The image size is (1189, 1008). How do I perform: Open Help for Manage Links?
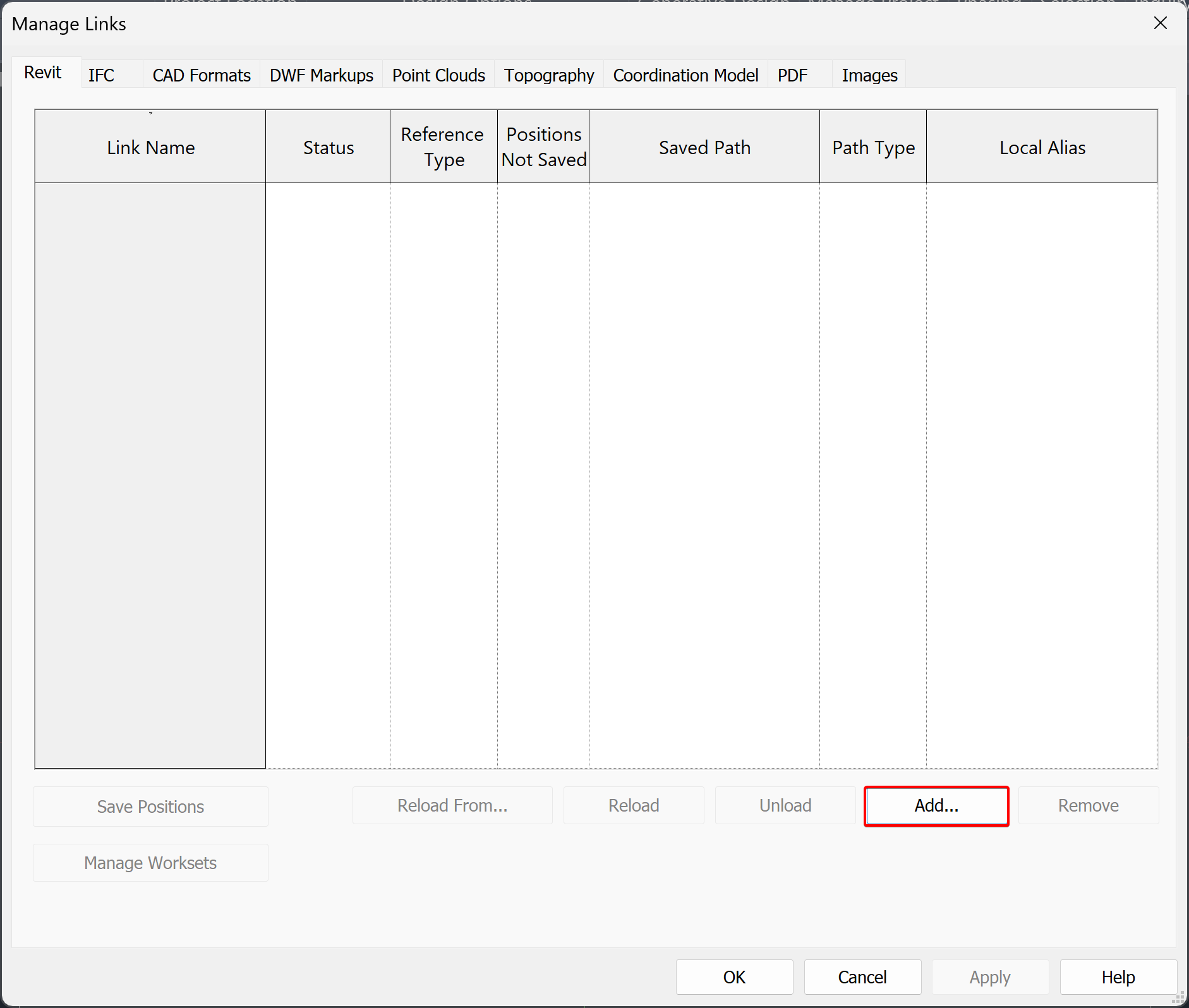1116,976
